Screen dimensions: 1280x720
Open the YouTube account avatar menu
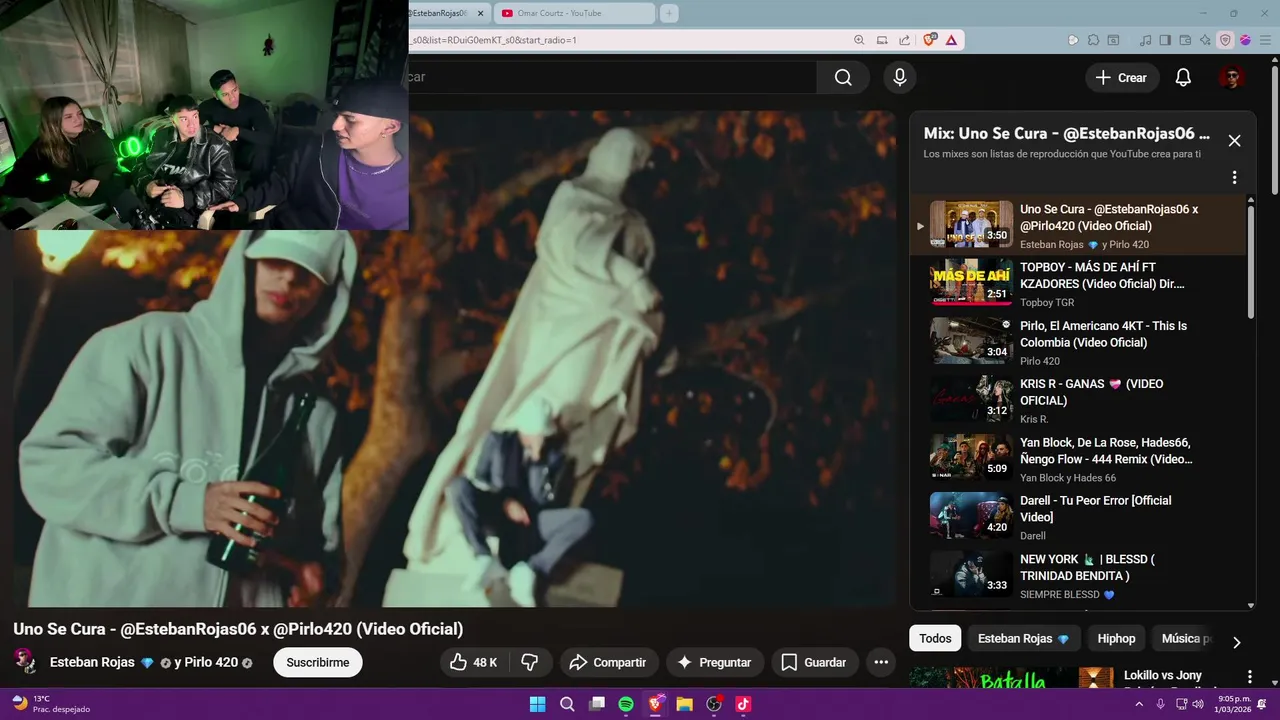click(x=1231, y=77)
